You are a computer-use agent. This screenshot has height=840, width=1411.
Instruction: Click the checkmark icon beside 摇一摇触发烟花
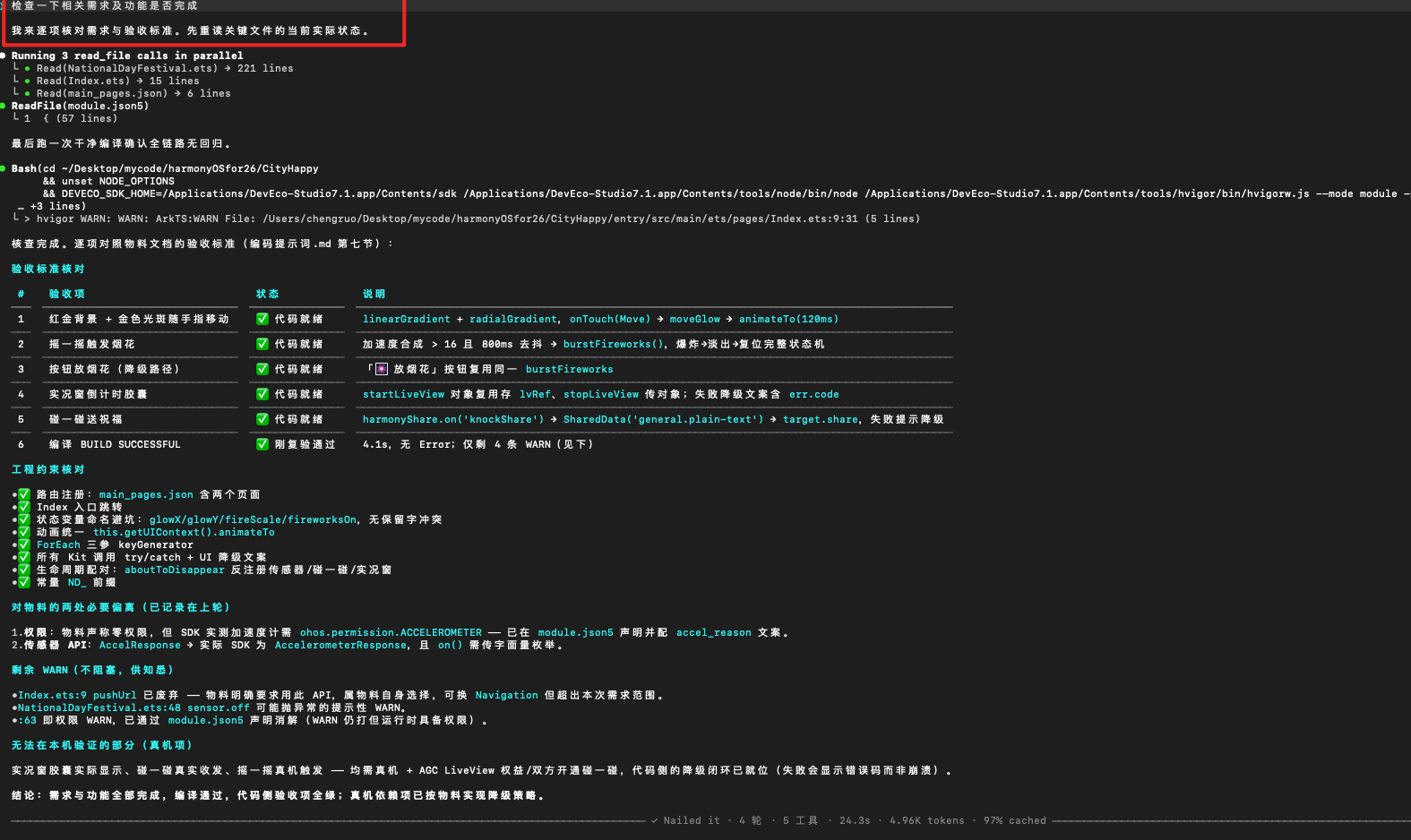point(262,344)
